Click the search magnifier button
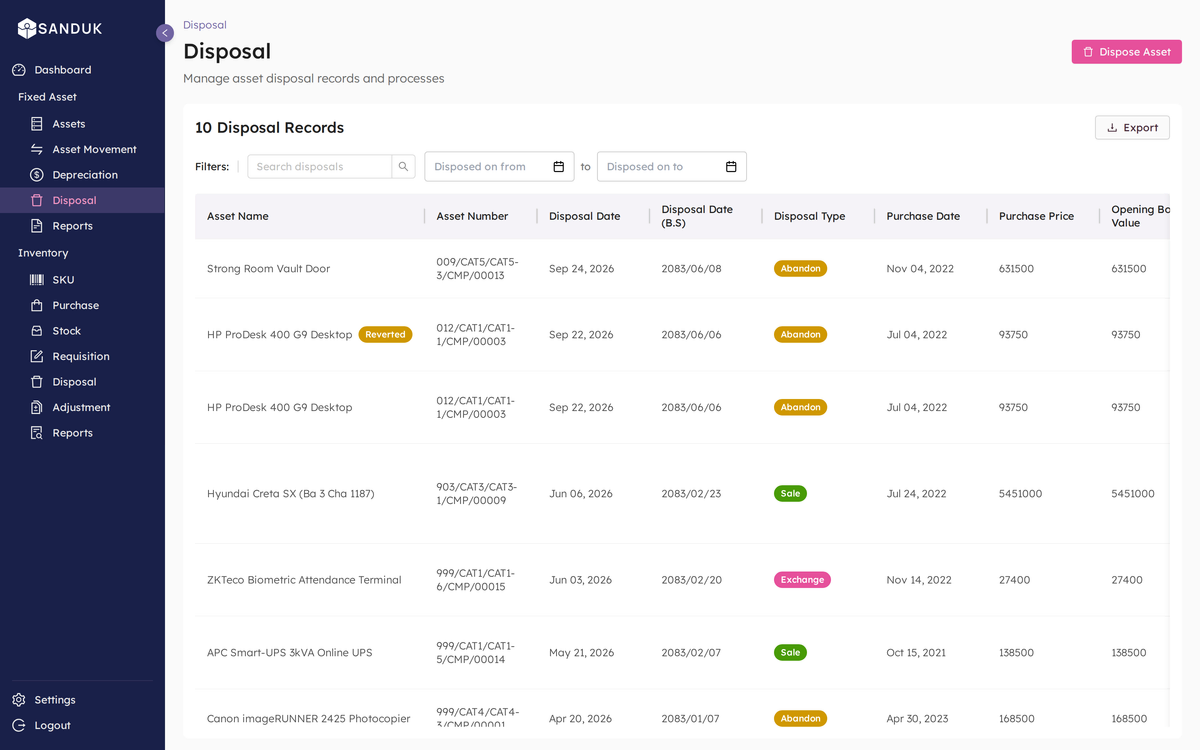The width and height of the screenshot is (1200, 750). click(x=404, y=167)
